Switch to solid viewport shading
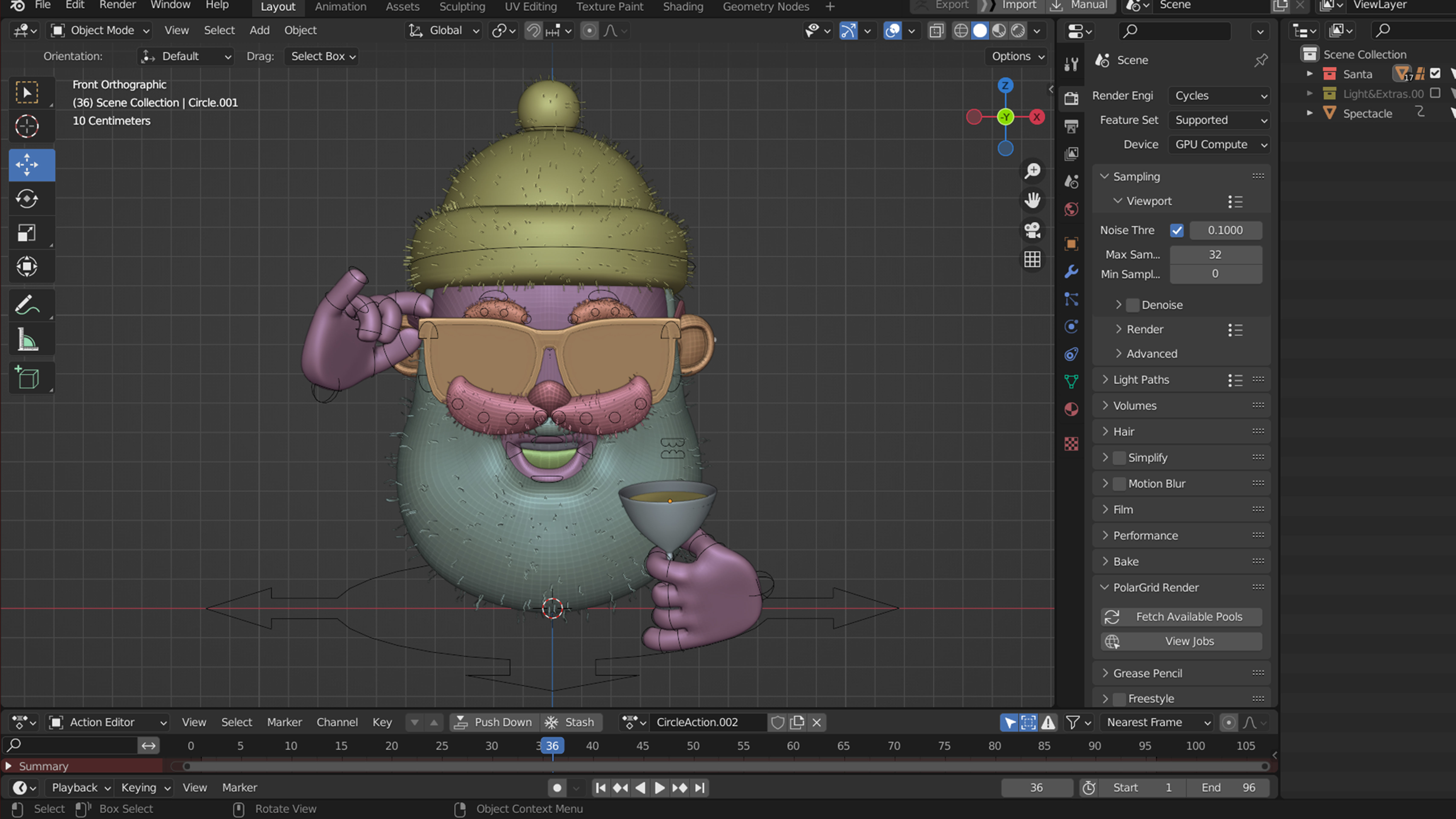 tap(980, 30)
